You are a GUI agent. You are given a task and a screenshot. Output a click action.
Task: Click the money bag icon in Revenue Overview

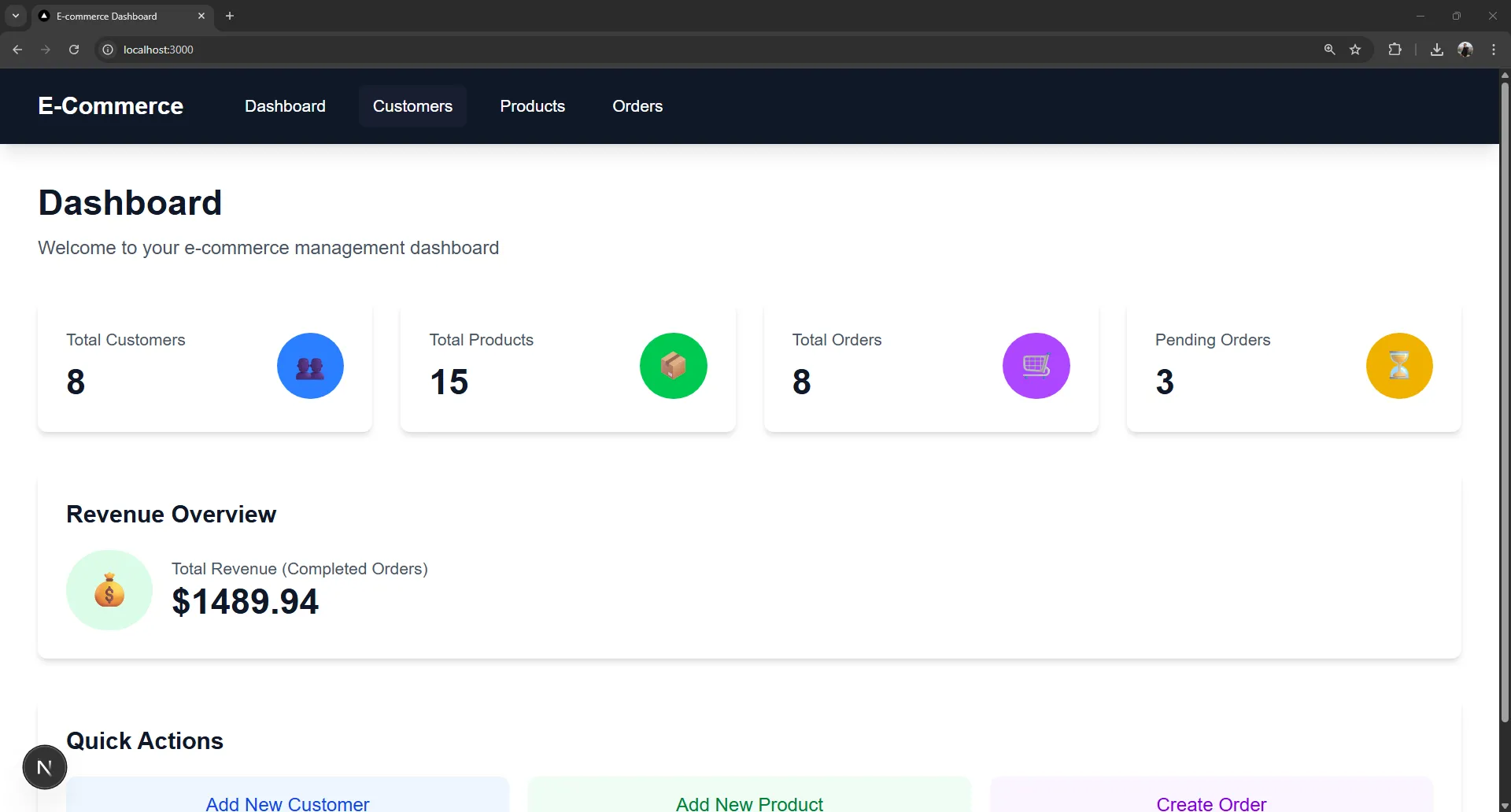click(x=109, y=590)
